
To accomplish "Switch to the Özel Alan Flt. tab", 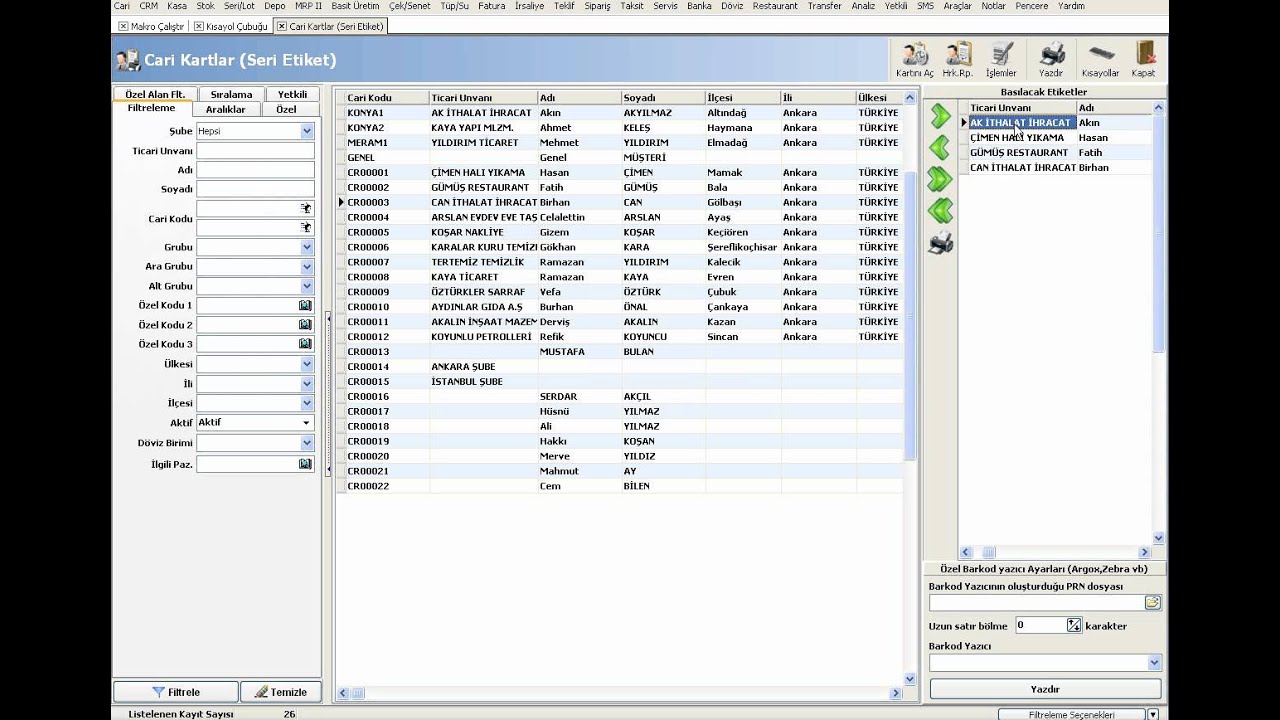I will click(x=155, y=94).
